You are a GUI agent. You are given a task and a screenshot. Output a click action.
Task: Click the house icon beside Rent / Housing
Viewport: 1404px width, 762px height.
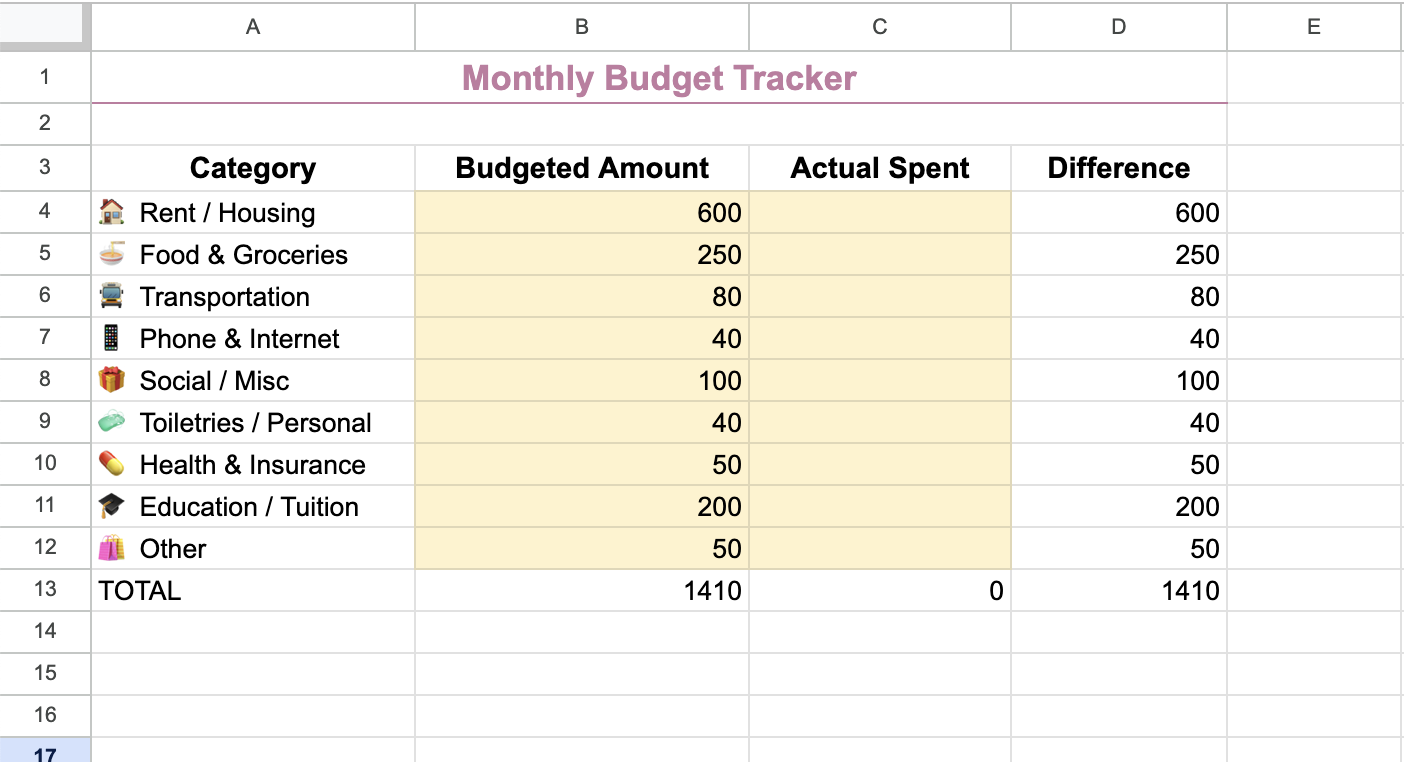click(113, 212)
